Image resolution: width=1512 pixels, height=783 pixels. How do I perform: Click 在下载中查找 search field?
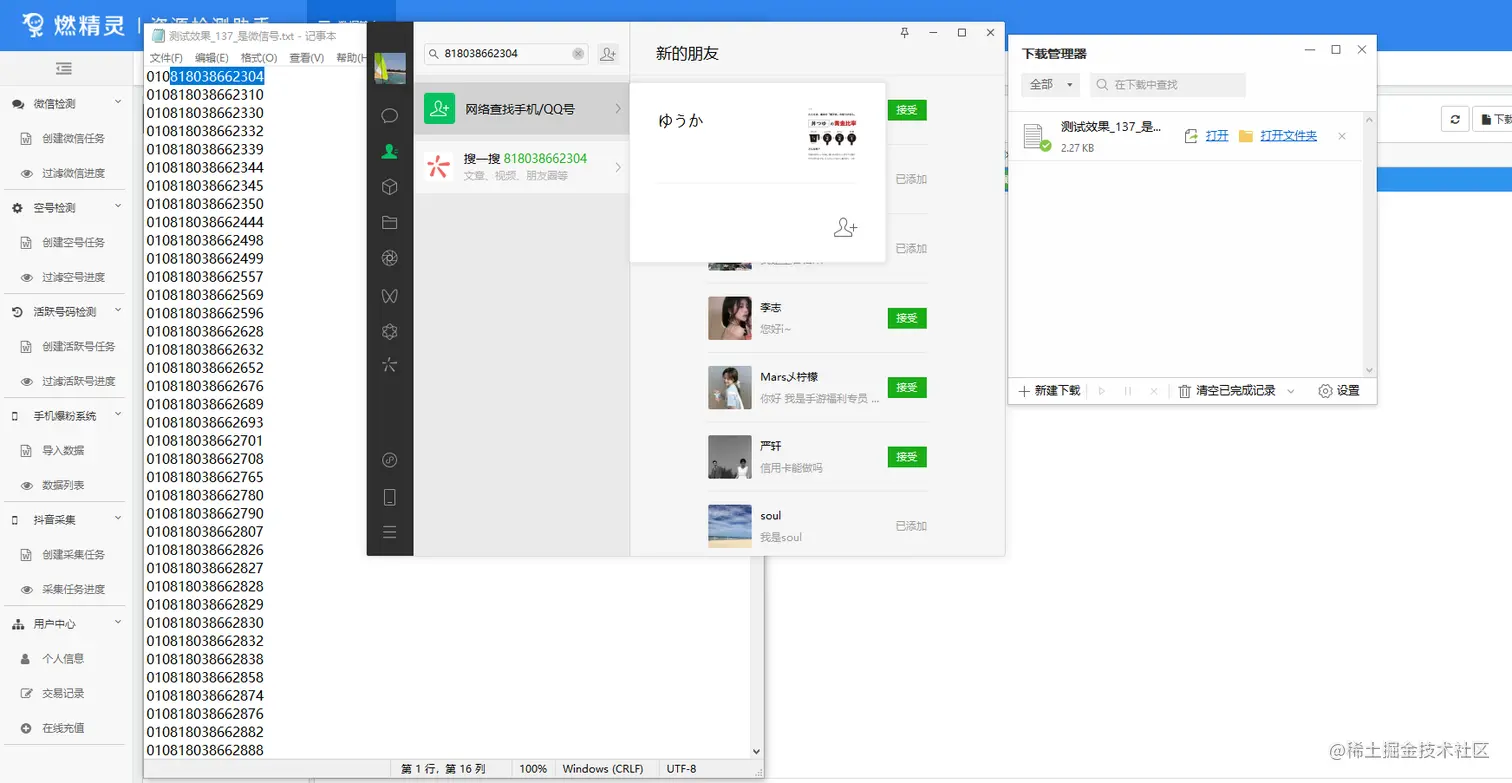pos(1168,85)
